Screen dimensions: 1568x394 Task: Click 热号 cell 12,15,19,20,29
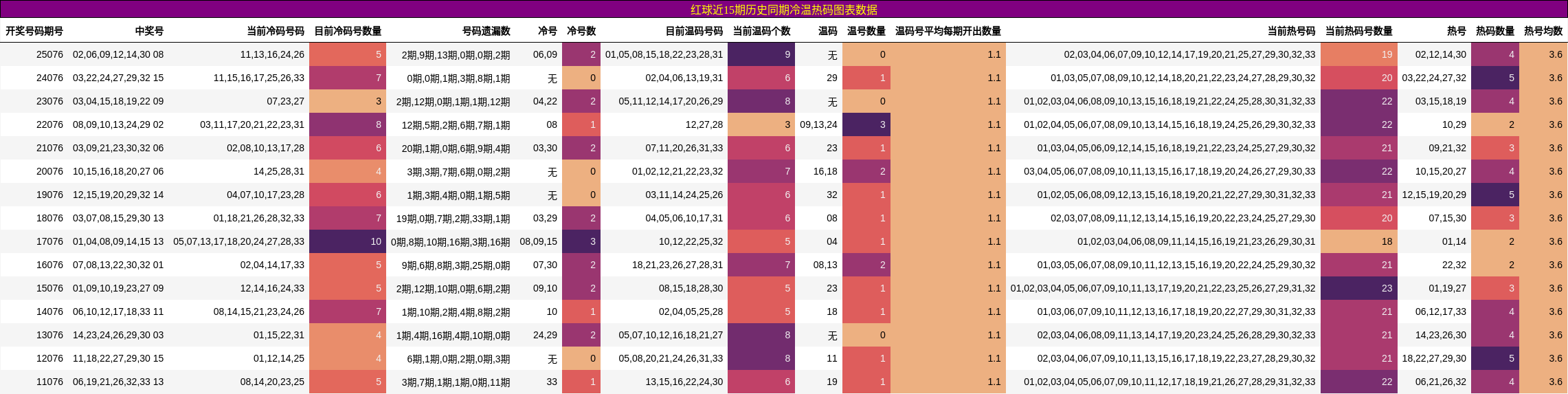pos(1434,195)
